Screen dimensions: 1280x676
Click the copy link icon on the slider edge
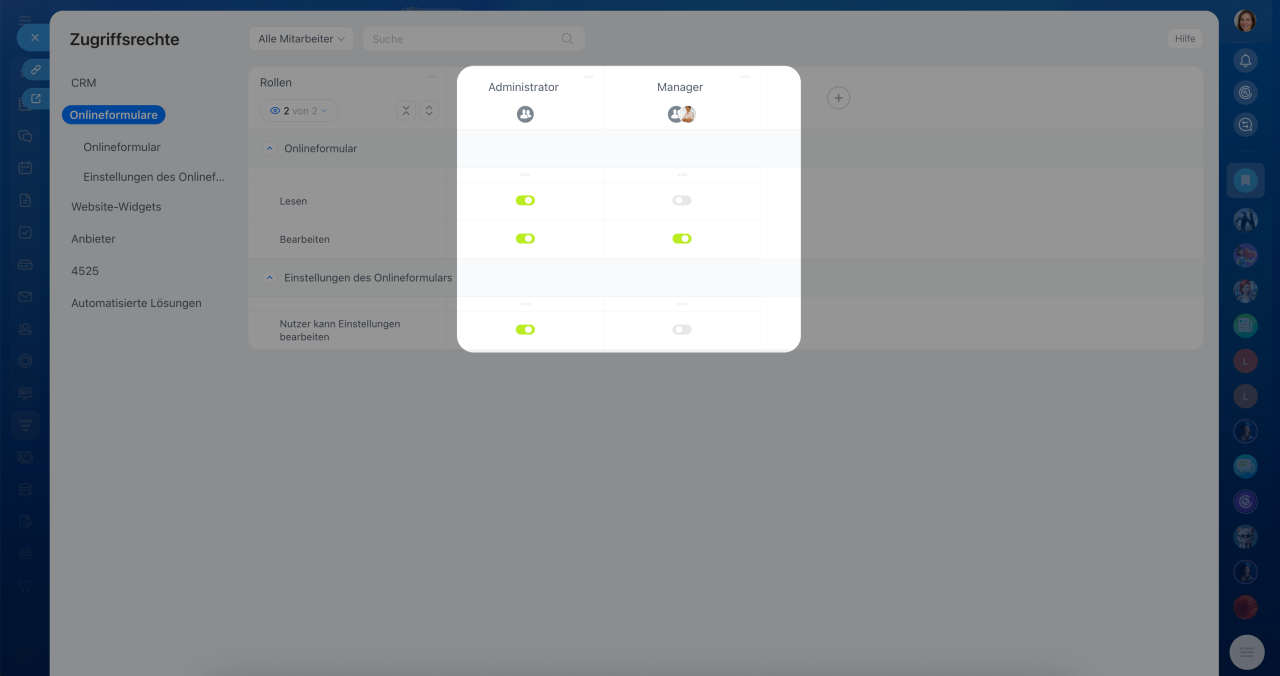point(35,70)
